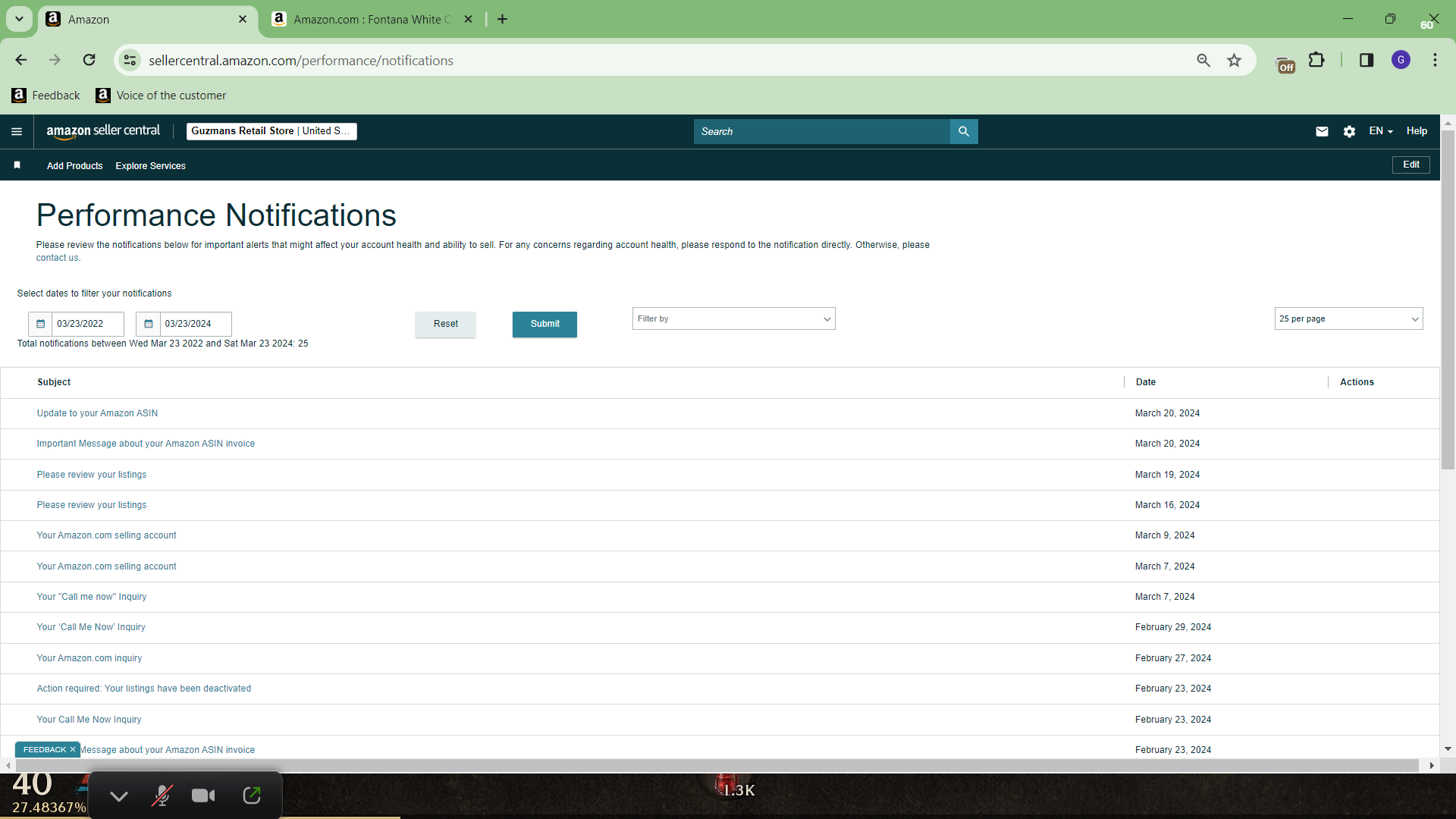Screen dimensions: 1456x819
Task: Open the Filter by dropdown
Action: click(x=733, y=319)
